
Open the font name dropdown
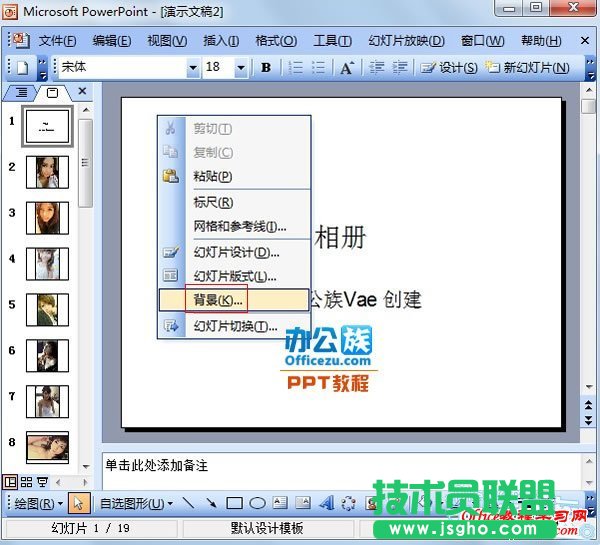192,68
